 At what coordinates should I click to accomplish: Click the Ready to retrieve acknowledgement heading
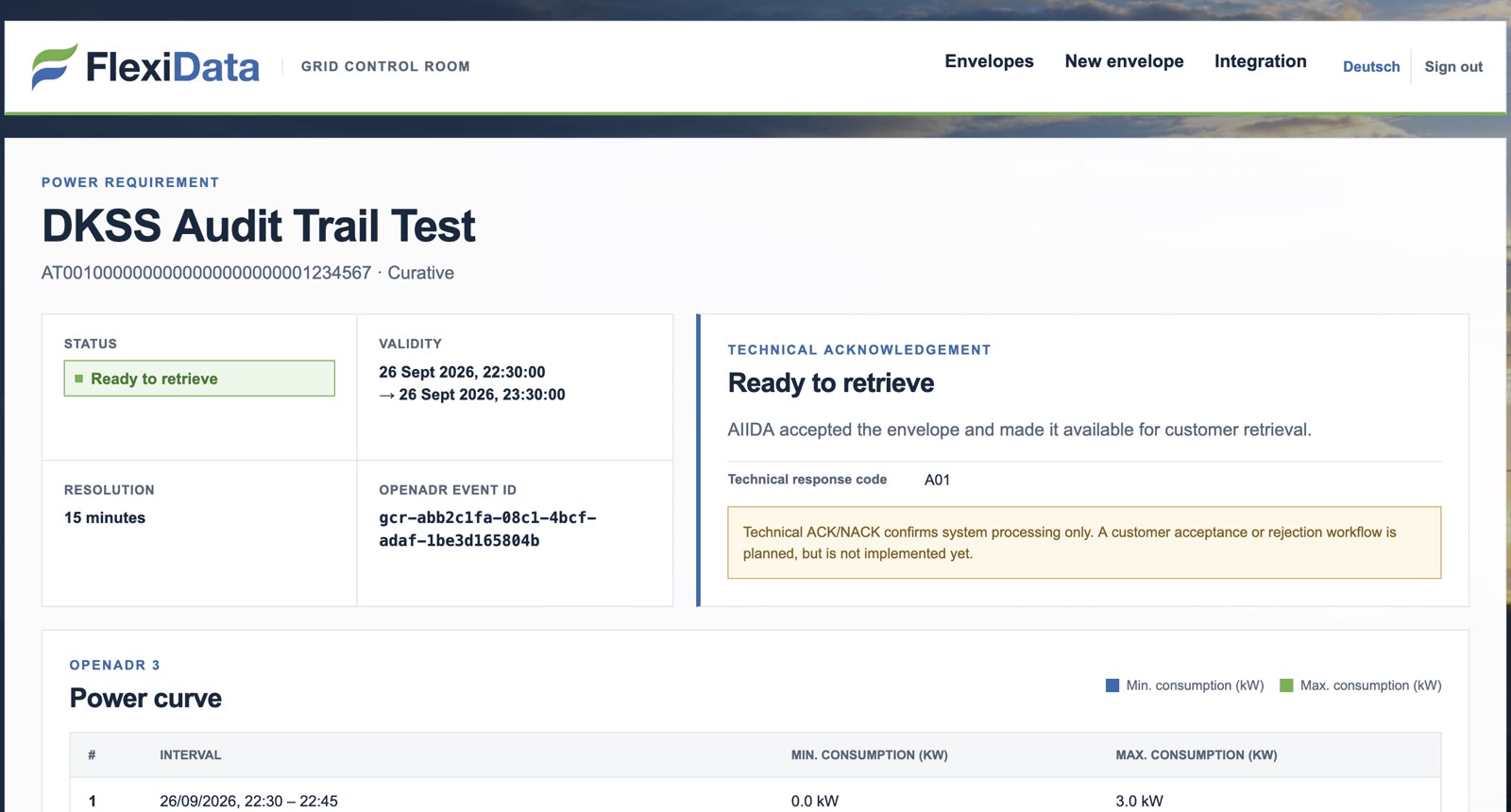click(x=830, y=382)
